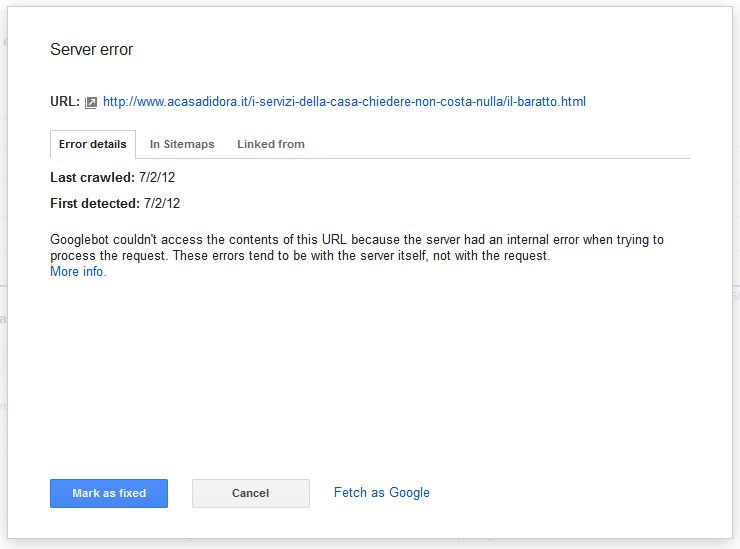
Task: Switch to the In Sitemaps tab
Action: (182, 144)
